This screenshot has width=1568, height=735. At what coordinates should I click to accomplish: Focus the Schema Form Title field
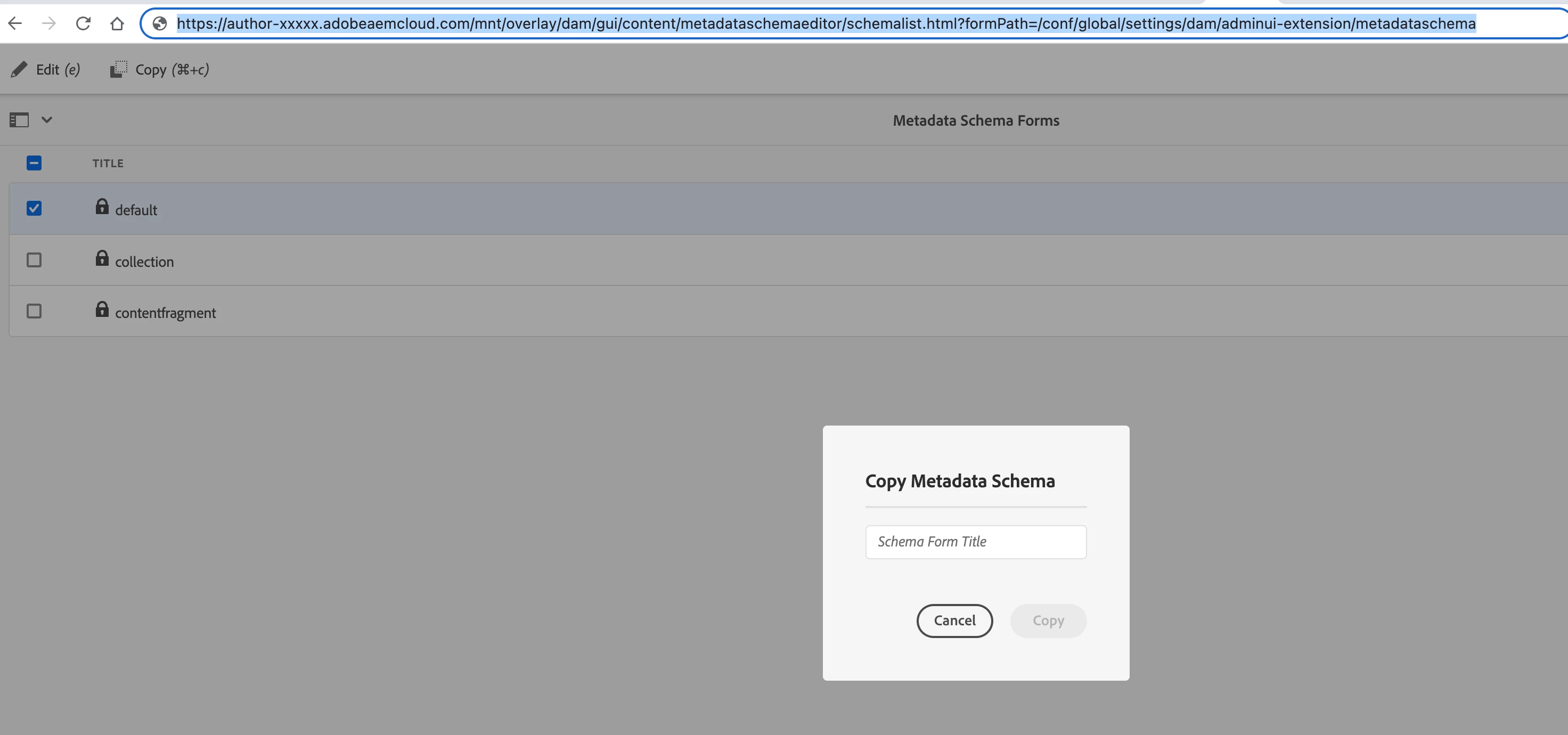point(975,542)
